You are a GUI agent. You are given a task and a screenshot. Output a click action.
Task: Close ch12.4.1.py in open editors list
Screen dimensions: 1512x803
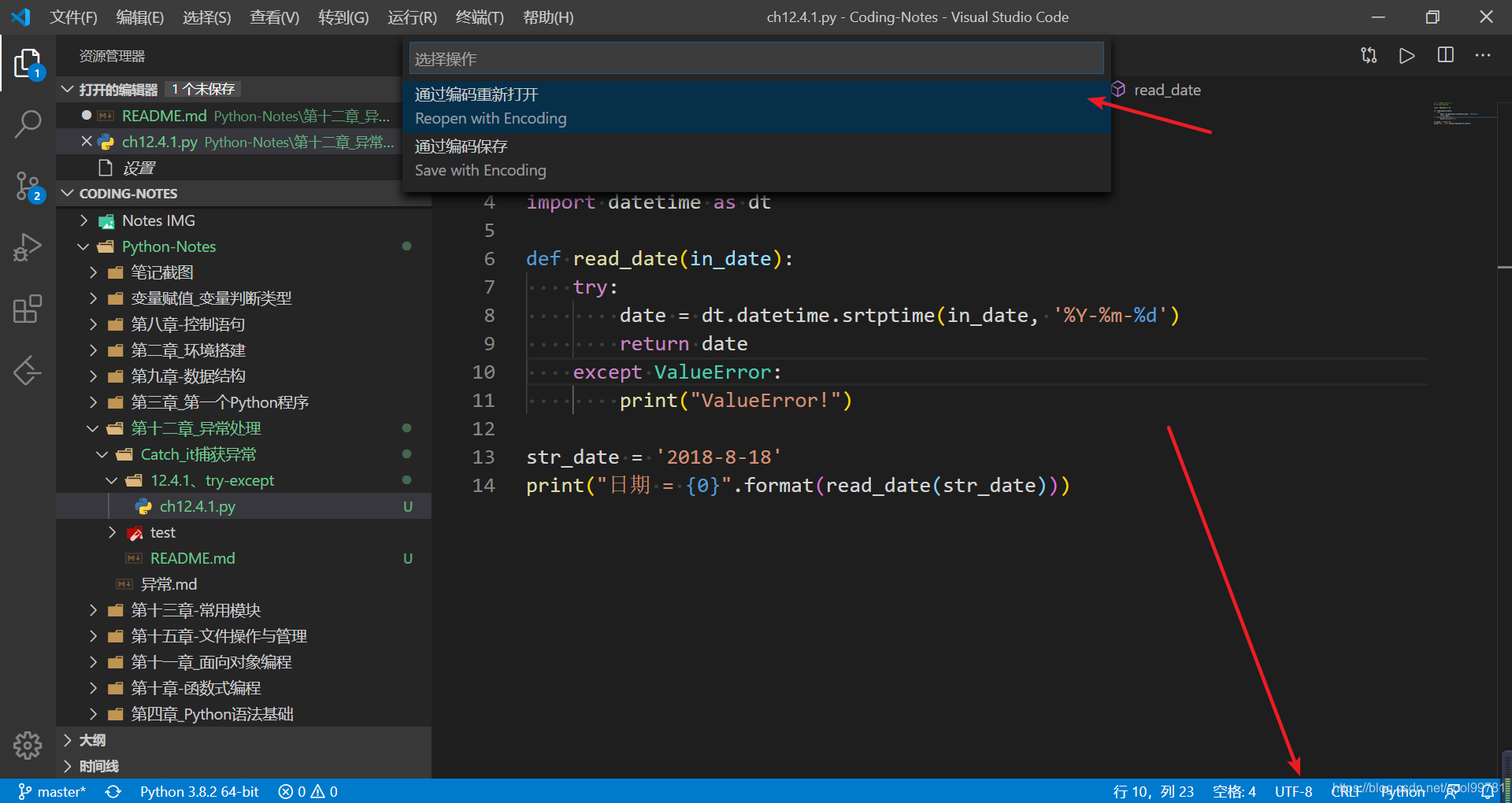coord(87,142)
